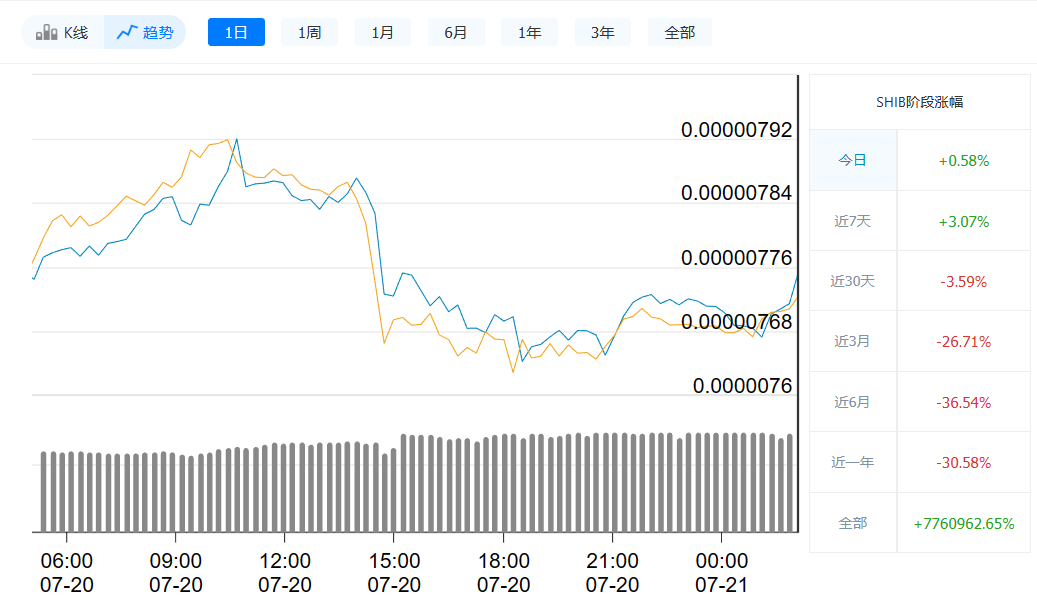1037x611 pixels.
Task: Show the 1月 chart range
Action: click(382, 33)
